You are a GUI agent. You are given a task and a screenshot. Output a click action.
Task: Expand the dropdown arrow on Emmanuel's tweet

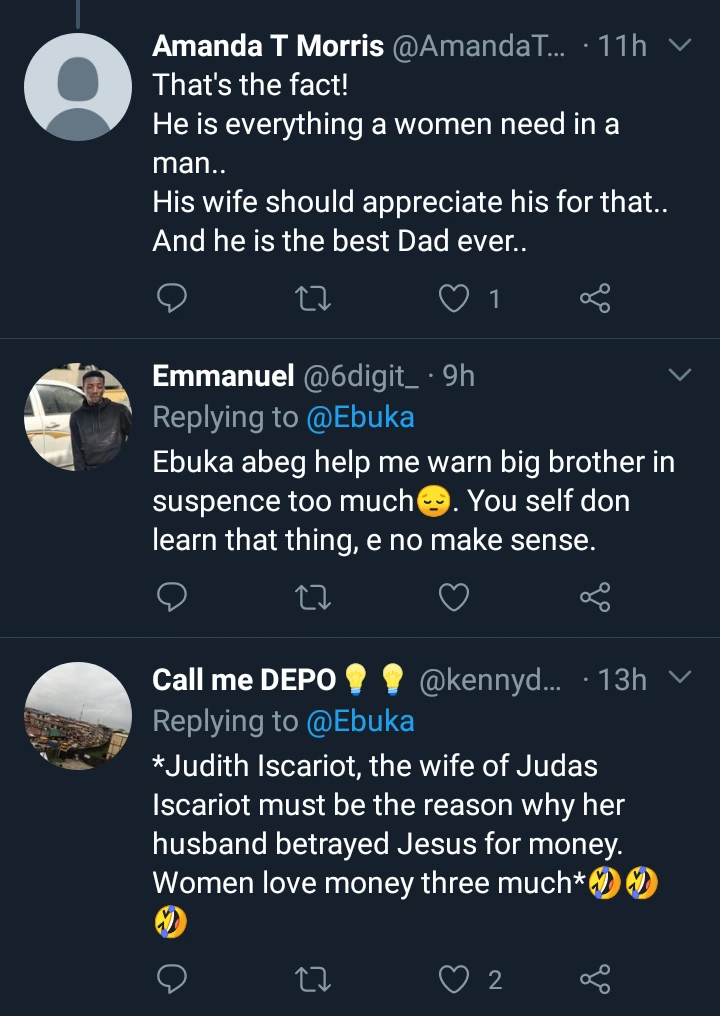click(679, 376)
